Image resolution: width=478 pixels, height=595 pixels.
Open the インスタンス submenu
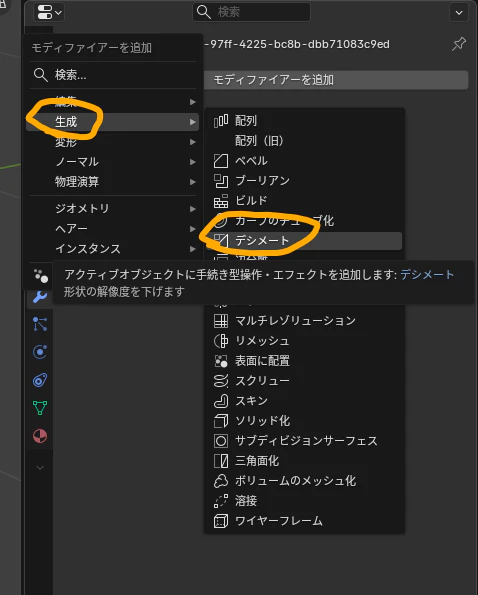(x=113, y=249)
